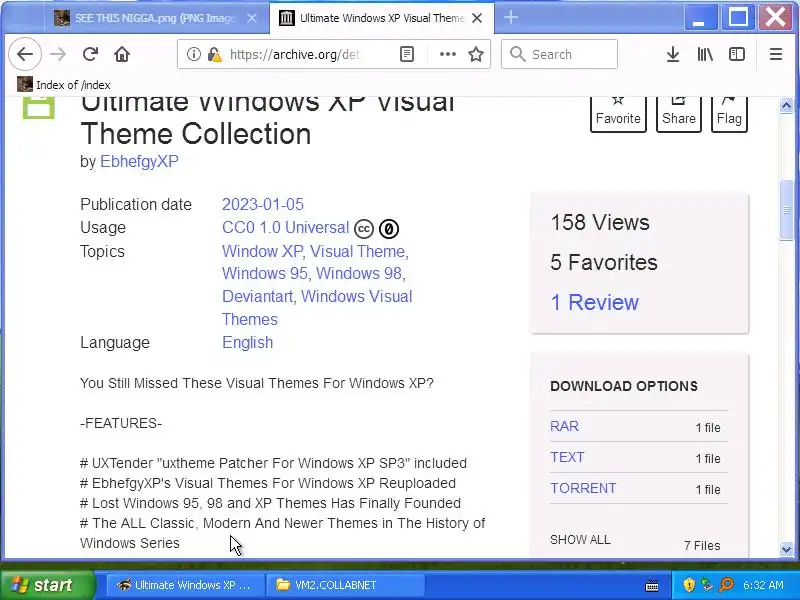This screenshot has height=600, width=800.
Task: Open the CC0 1.0 Universal license link
Action: click(x=285, y=228)
